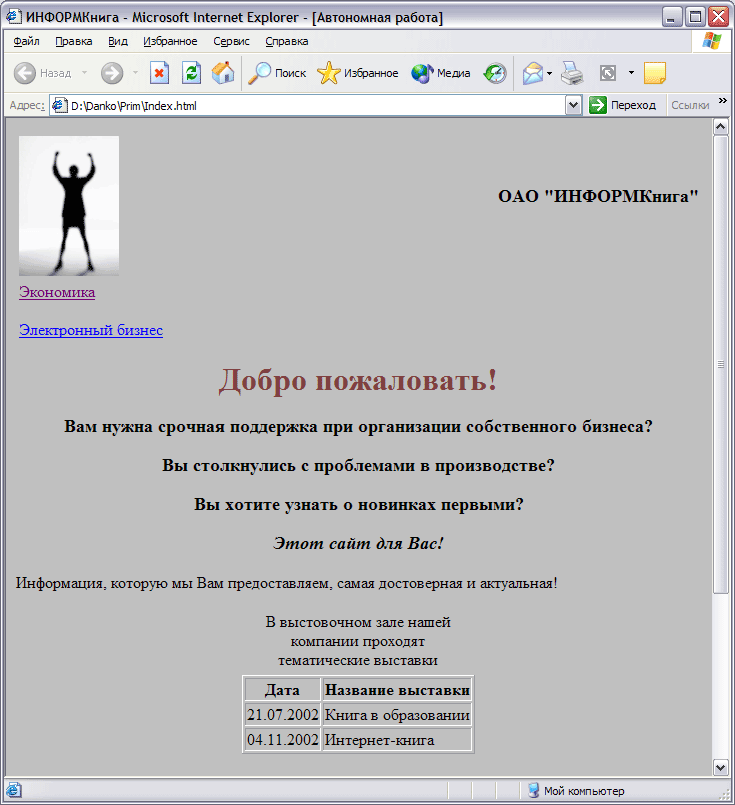Open the Медиа media panel
735x805 pixels.
pyautogui.click(x=441, y=73)
